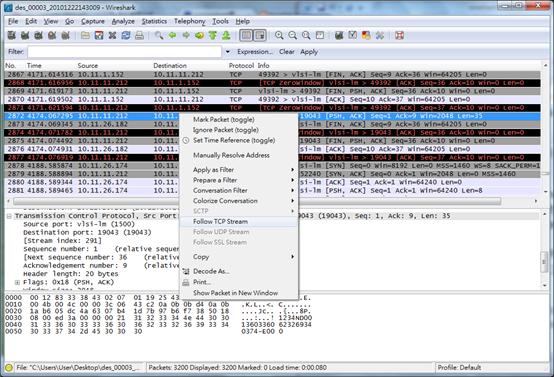Choose Mark Packet (toggle)
The height and width of the screenshot is (377, 554).
(224, 119)
